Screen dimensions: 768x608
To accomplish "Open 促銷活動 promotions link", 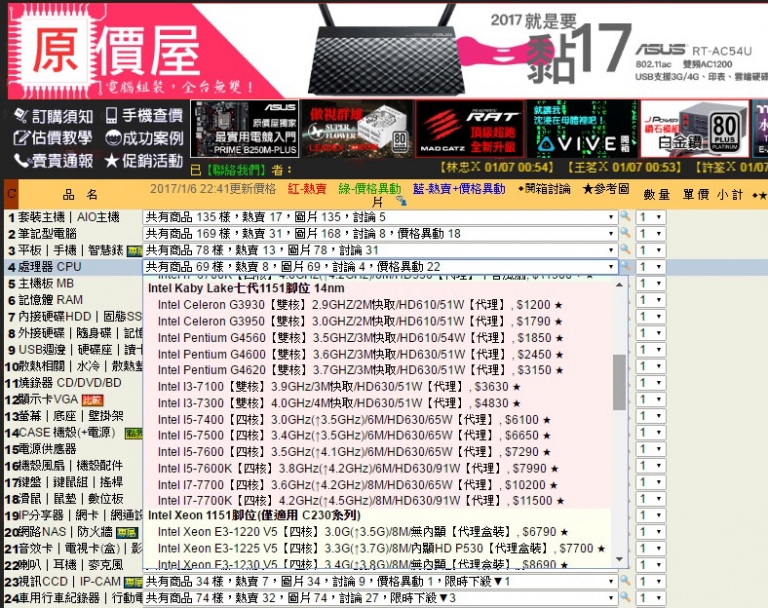I will [x=144, y=161].
